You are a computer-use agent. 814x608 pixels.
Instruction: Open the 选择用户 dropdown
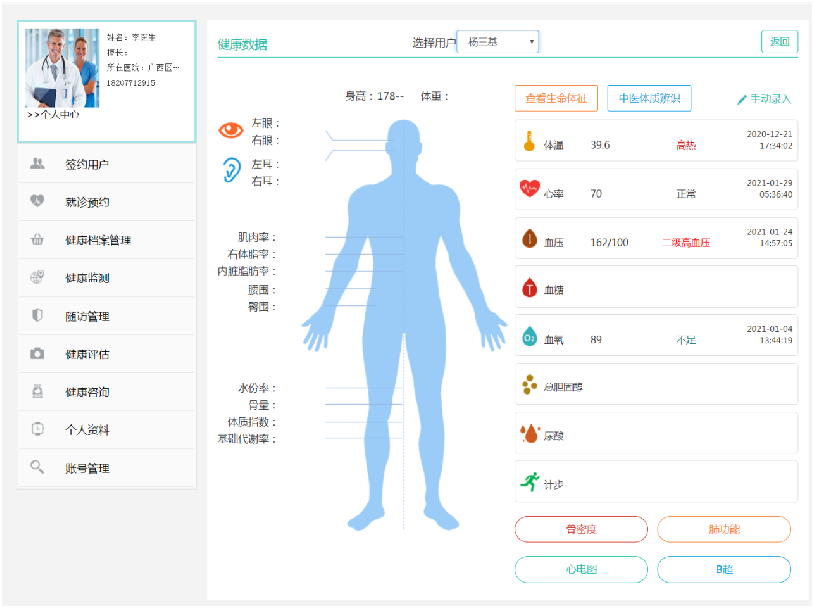point(499,42)
